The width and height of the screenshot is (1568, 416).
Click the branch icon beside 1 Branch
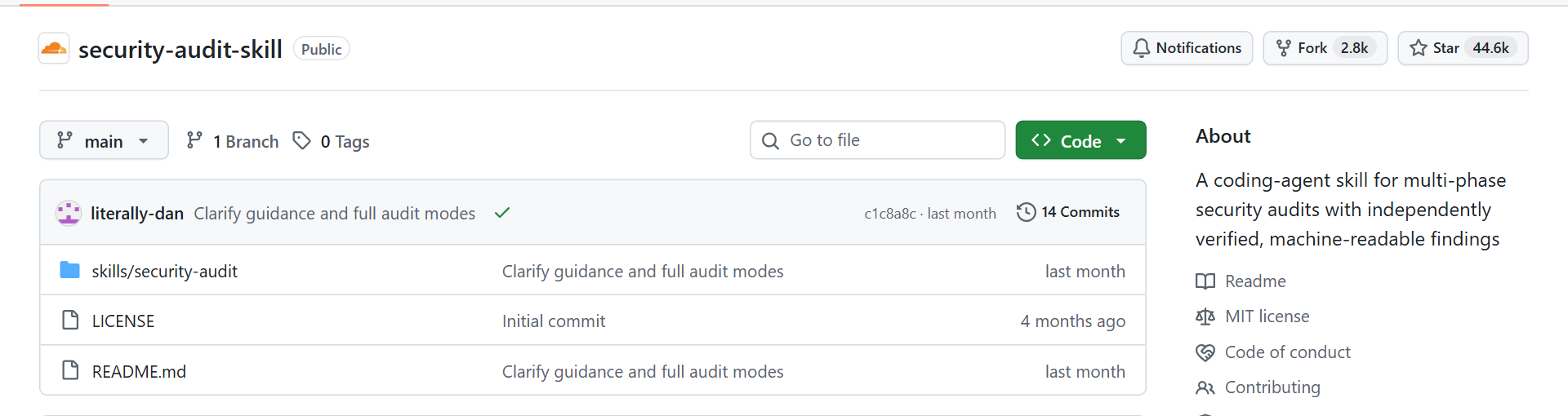(194, 140)
